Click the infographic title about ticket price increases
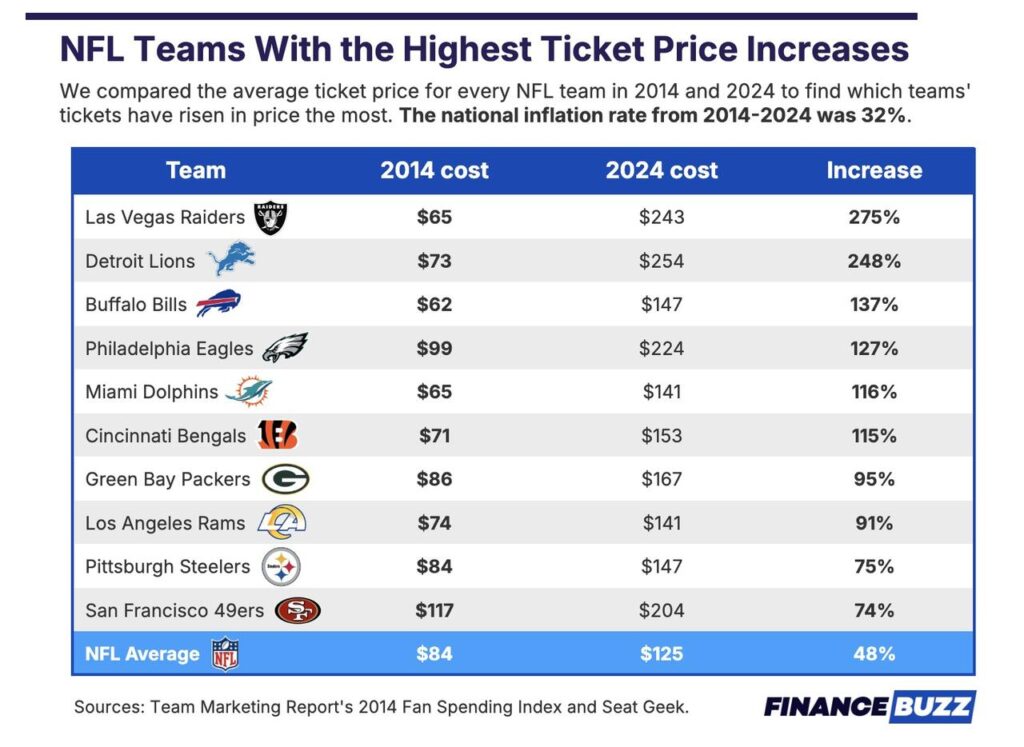 [484, 49]
